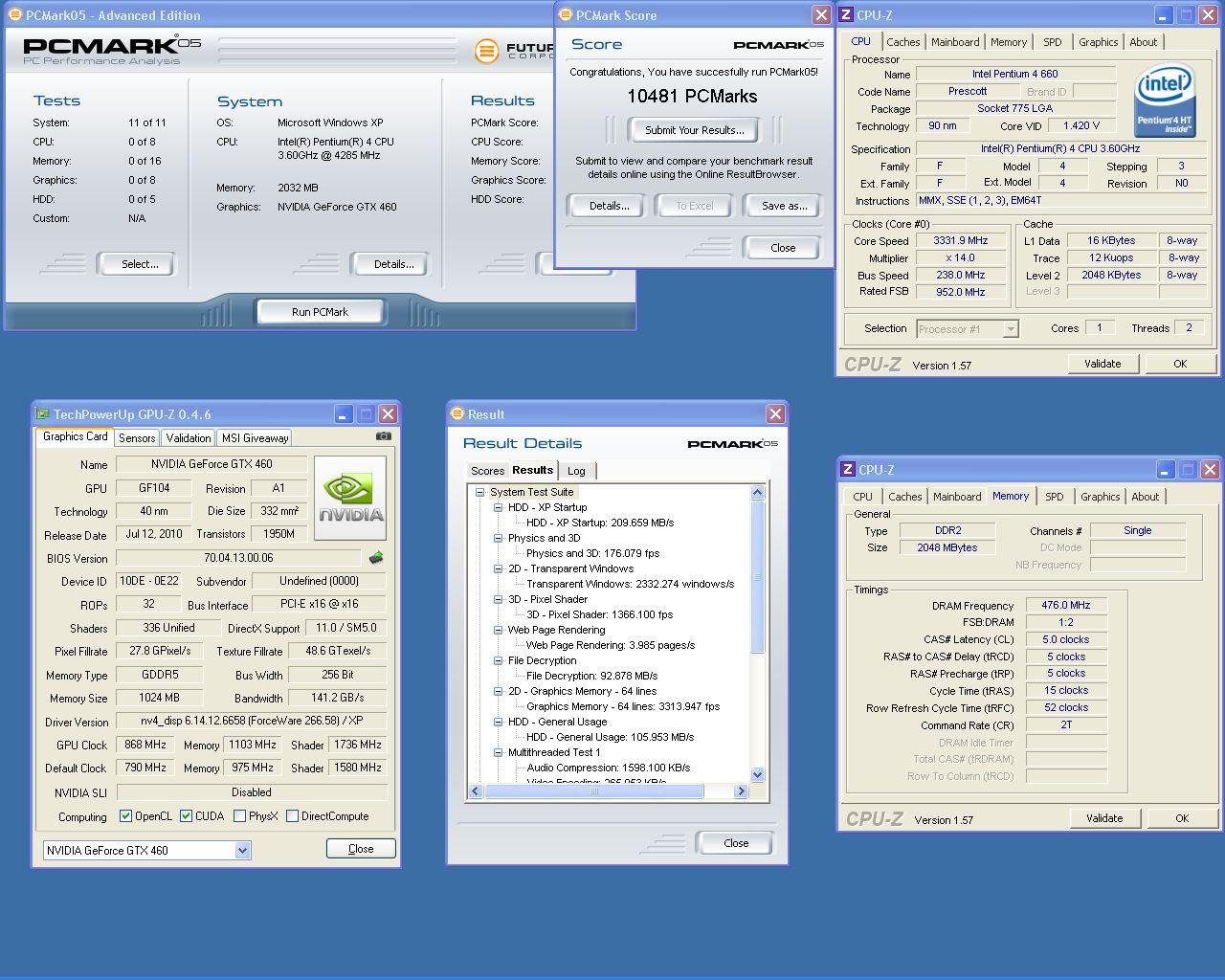
Task: Enable the DirectCompute checkbox
Action: pyautogui.click(x=292, y=816)
